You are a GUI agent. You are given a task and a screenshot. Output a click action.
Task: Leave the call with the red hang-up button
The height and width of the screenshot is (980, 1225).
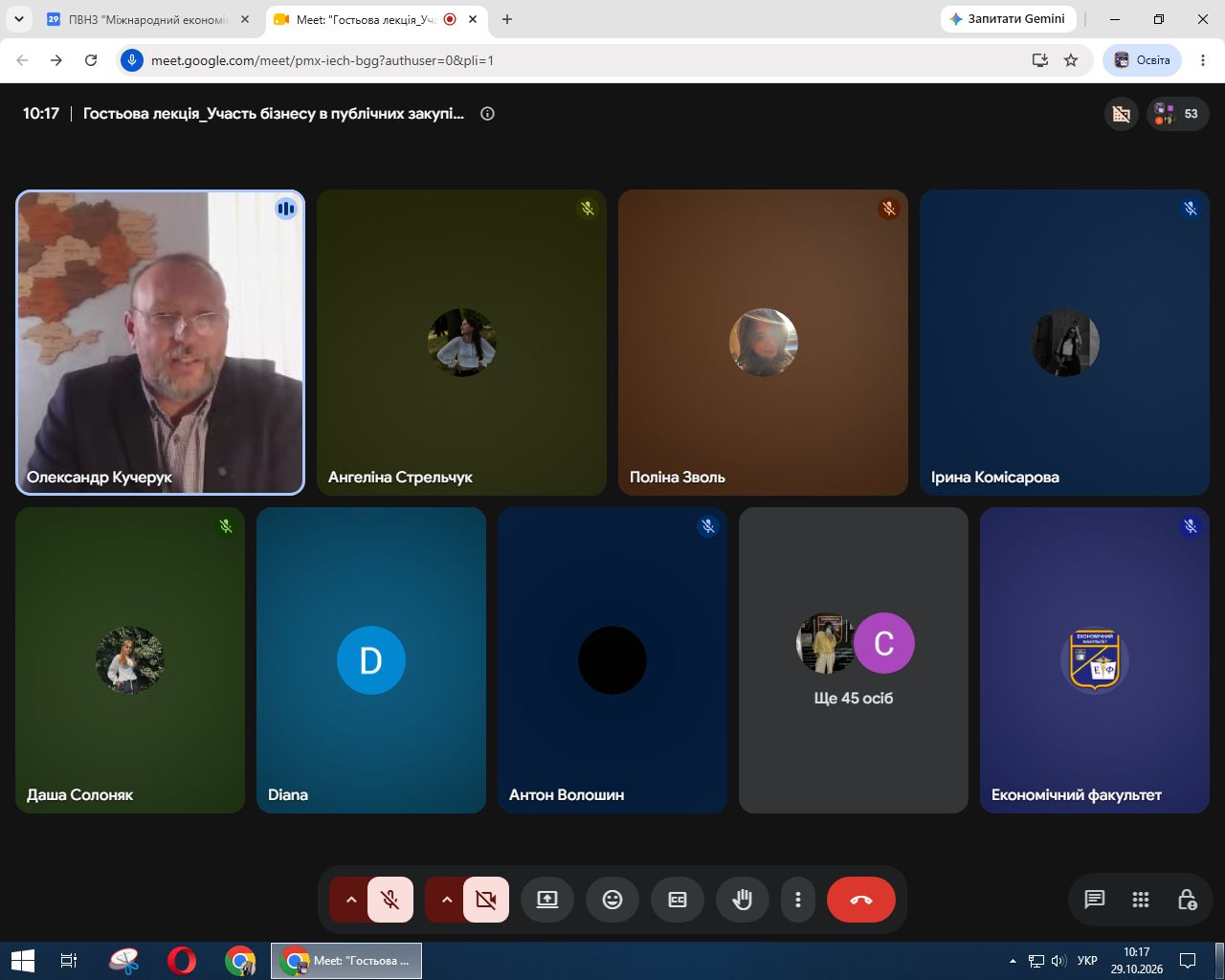pos(861,900)
